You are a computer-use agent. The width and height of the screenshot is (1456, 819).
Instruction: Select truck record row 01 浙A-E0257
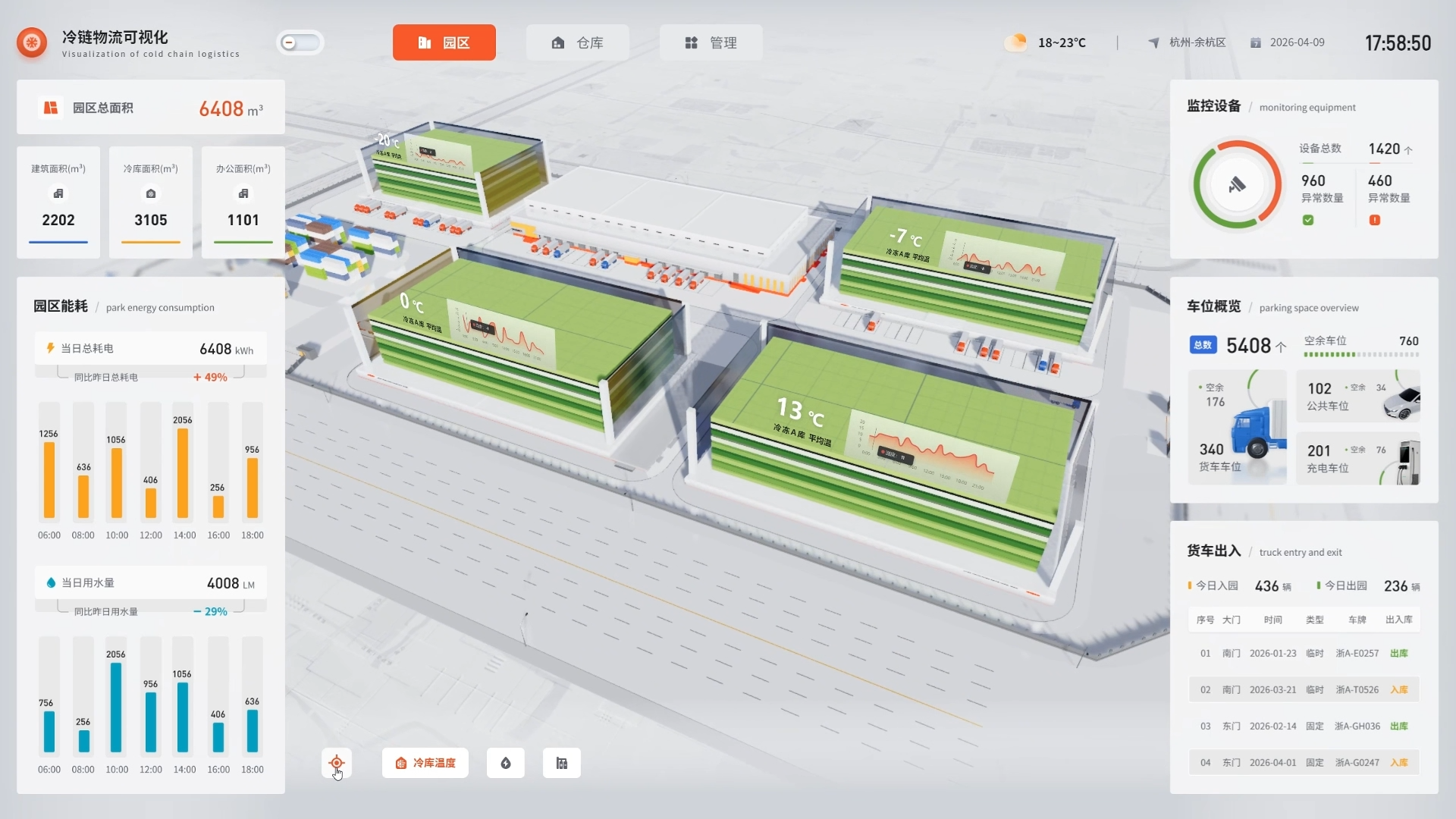[x=1304, y=653]
